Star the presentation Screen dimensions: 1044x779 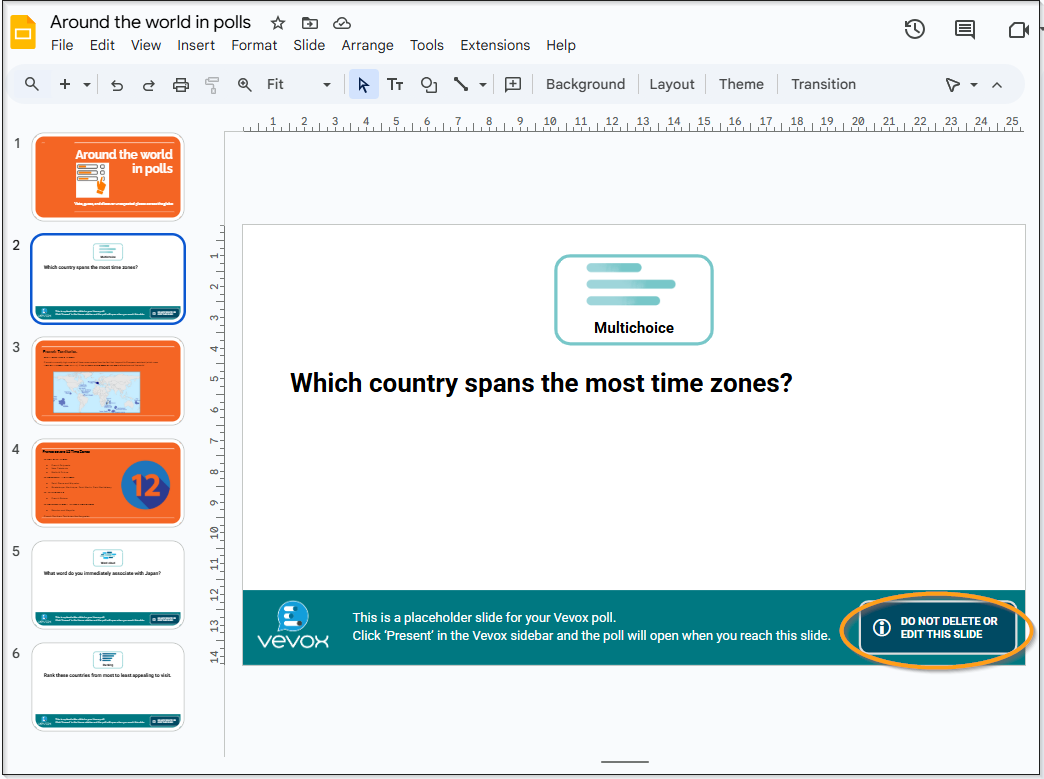tap(277, 22)
